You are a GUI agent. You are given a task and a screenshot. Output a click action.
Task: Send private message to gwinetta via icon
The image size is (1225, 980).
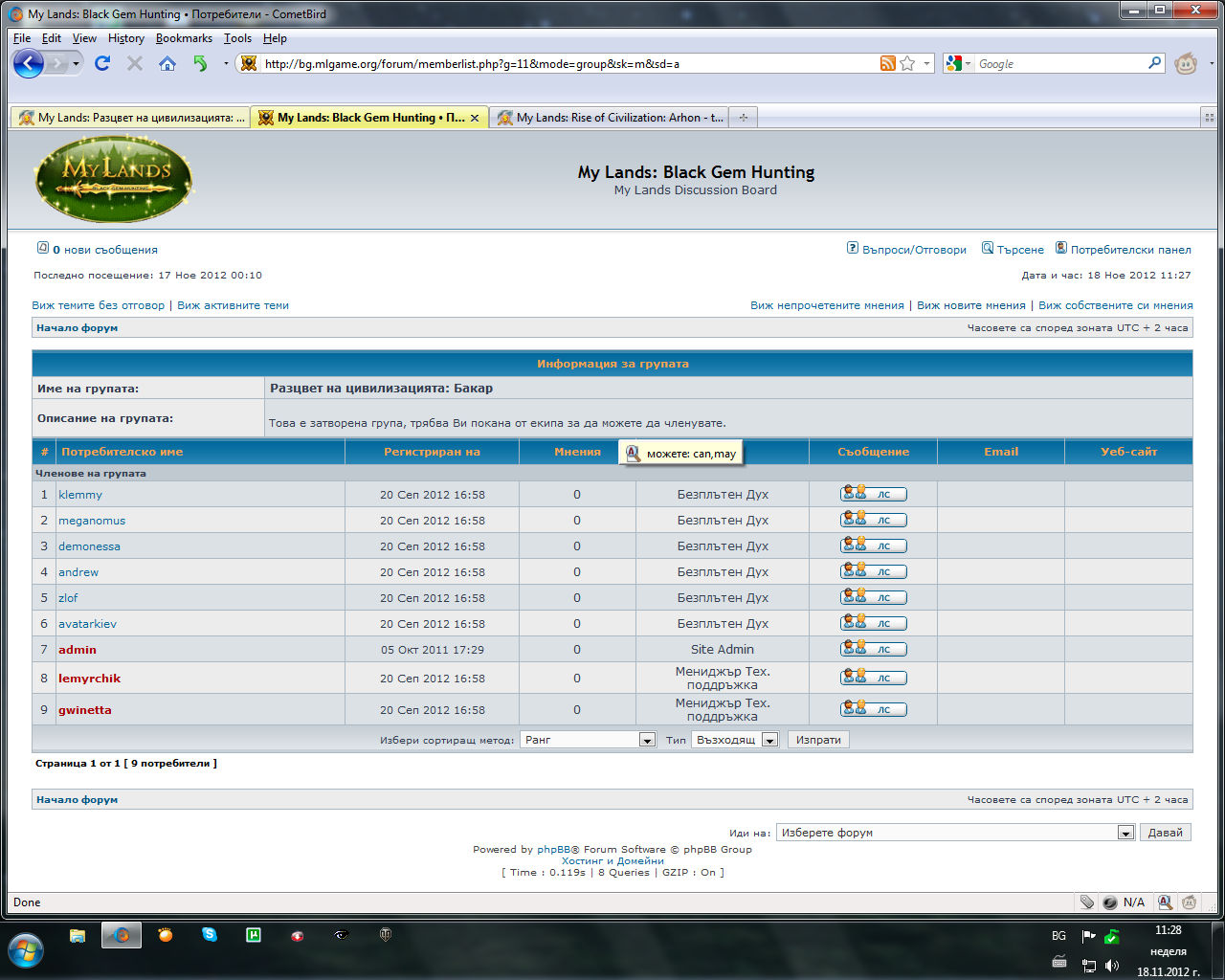tap(873, 709)
